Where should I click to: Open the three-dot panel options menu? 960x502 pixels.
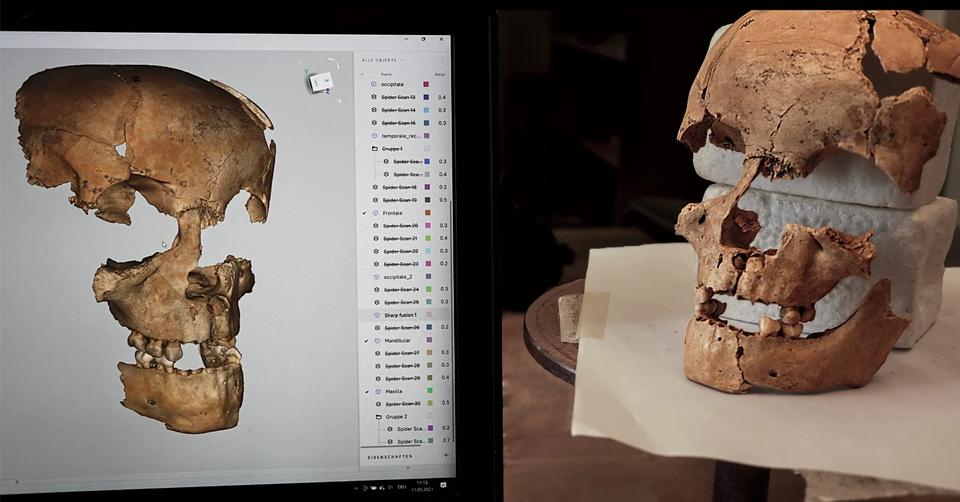coord(443,60)
